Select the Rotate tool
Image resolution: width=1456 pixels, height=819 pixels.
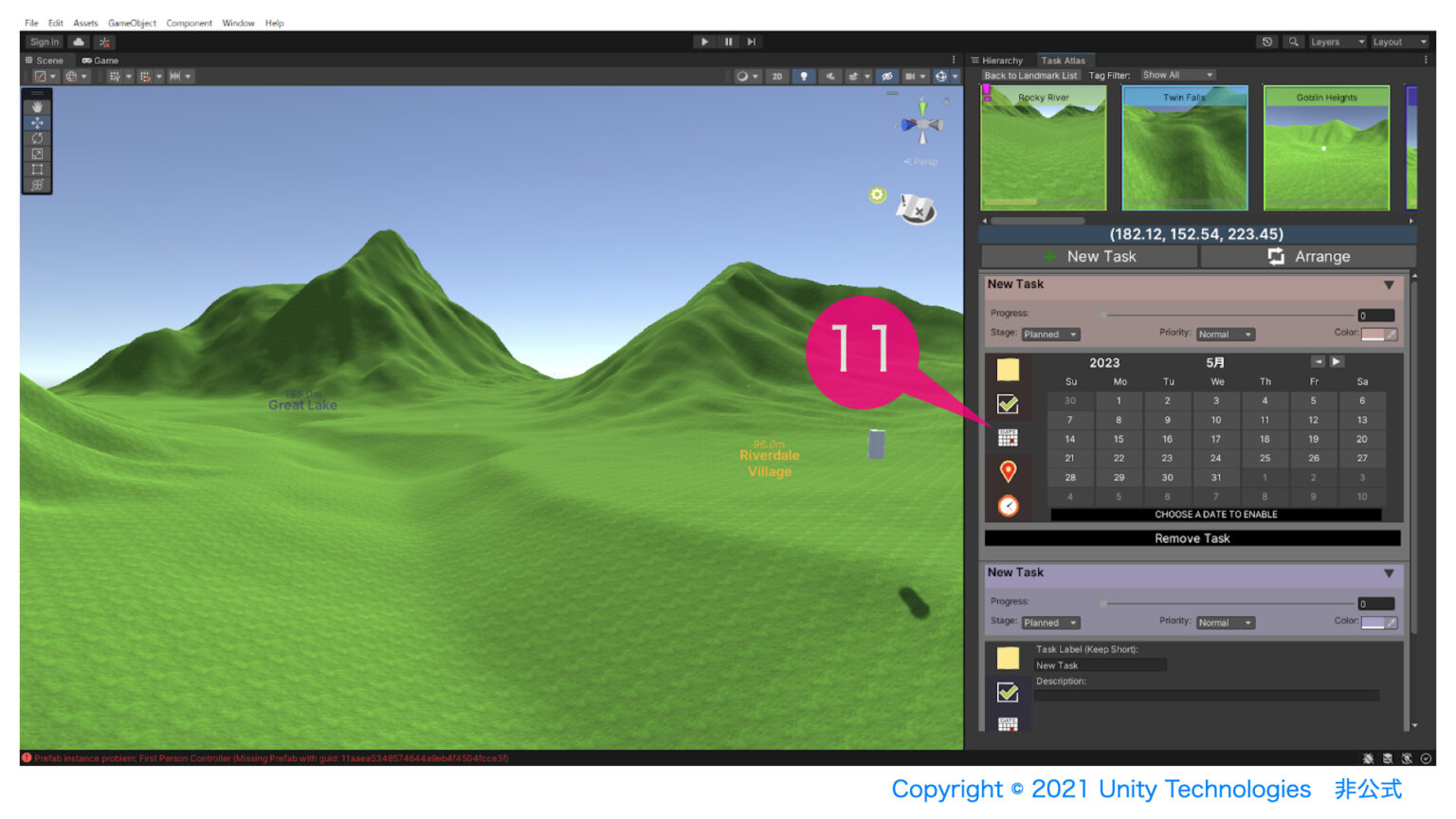point(36,137)
